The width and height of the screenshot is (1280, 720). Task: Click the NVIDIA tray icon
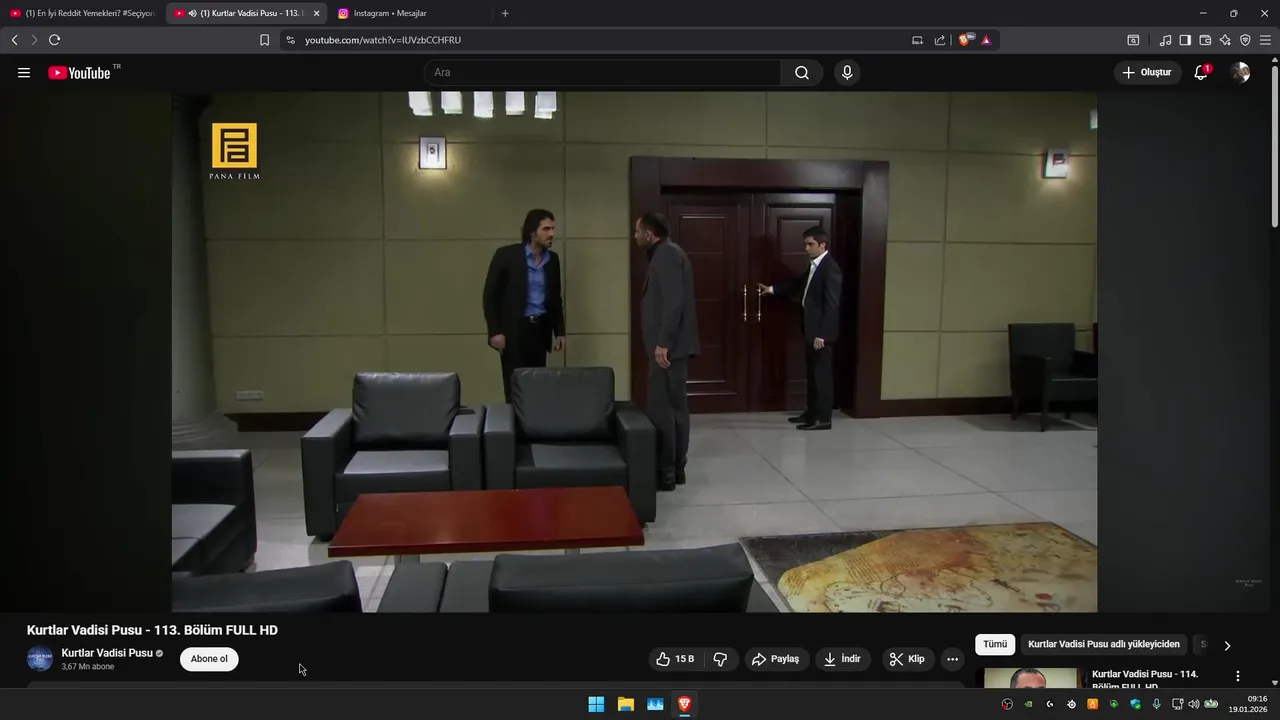(x=1028, y=704)
